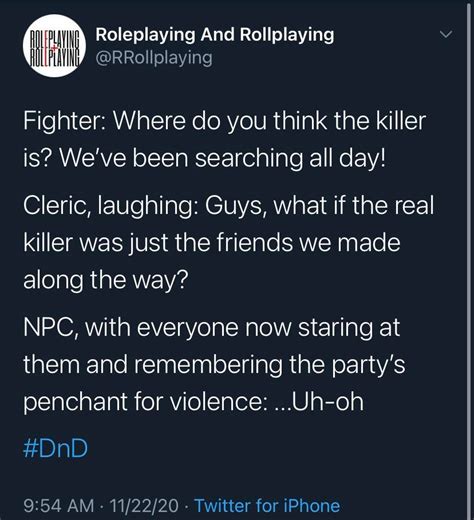Open the #DnD hashtag
The width and height of the screenshot is (474, 520).
click(55, 448)
